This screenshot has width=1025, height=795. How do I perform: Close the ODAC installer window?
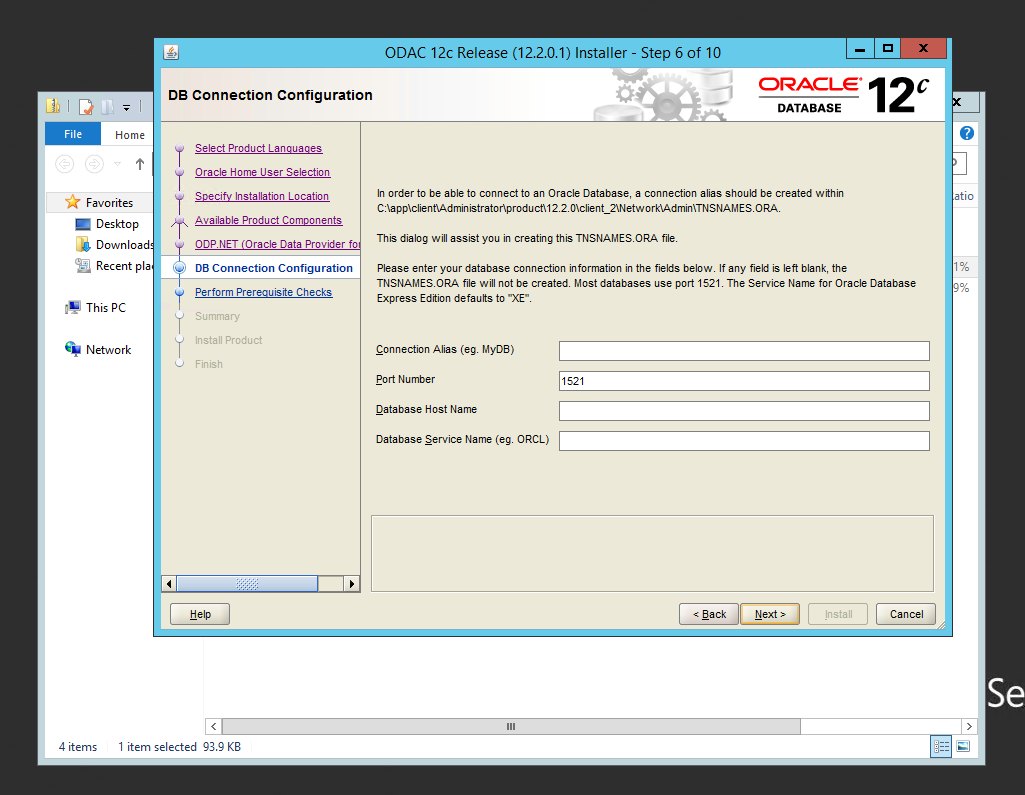923,48
